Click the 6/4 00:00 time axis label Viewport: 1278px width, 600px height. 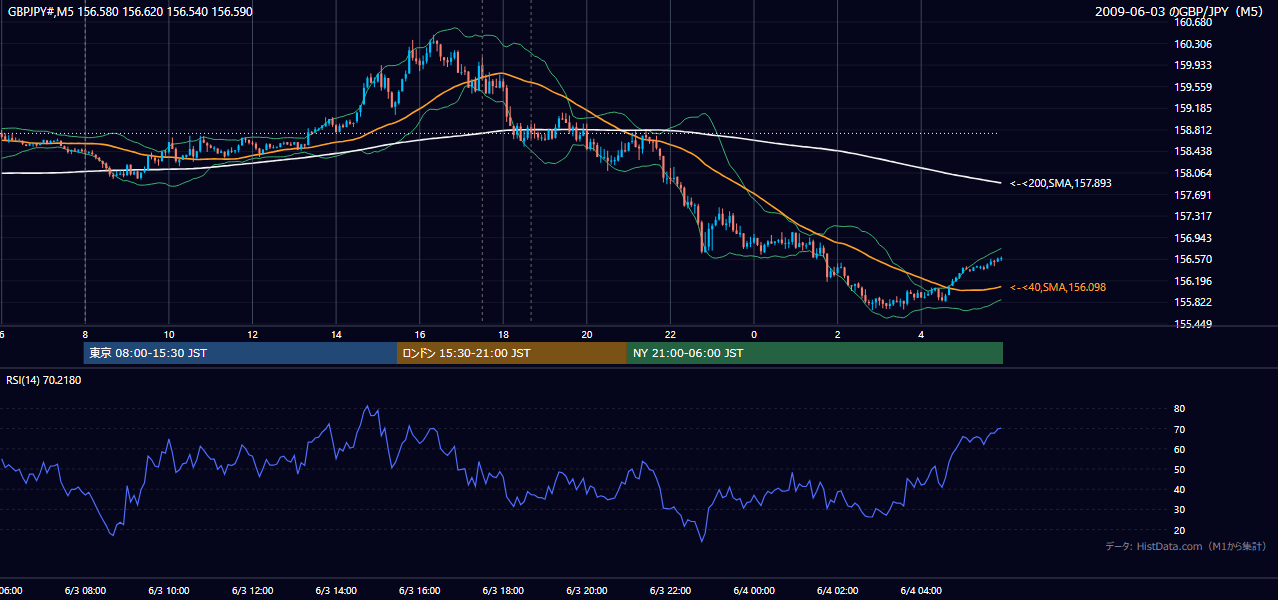click(x=754, y=591)
